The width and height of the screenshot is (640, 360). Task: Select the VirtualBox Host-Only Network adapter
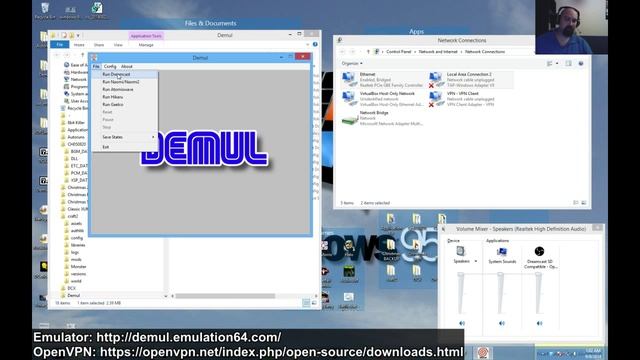click(x=382, y=99)
